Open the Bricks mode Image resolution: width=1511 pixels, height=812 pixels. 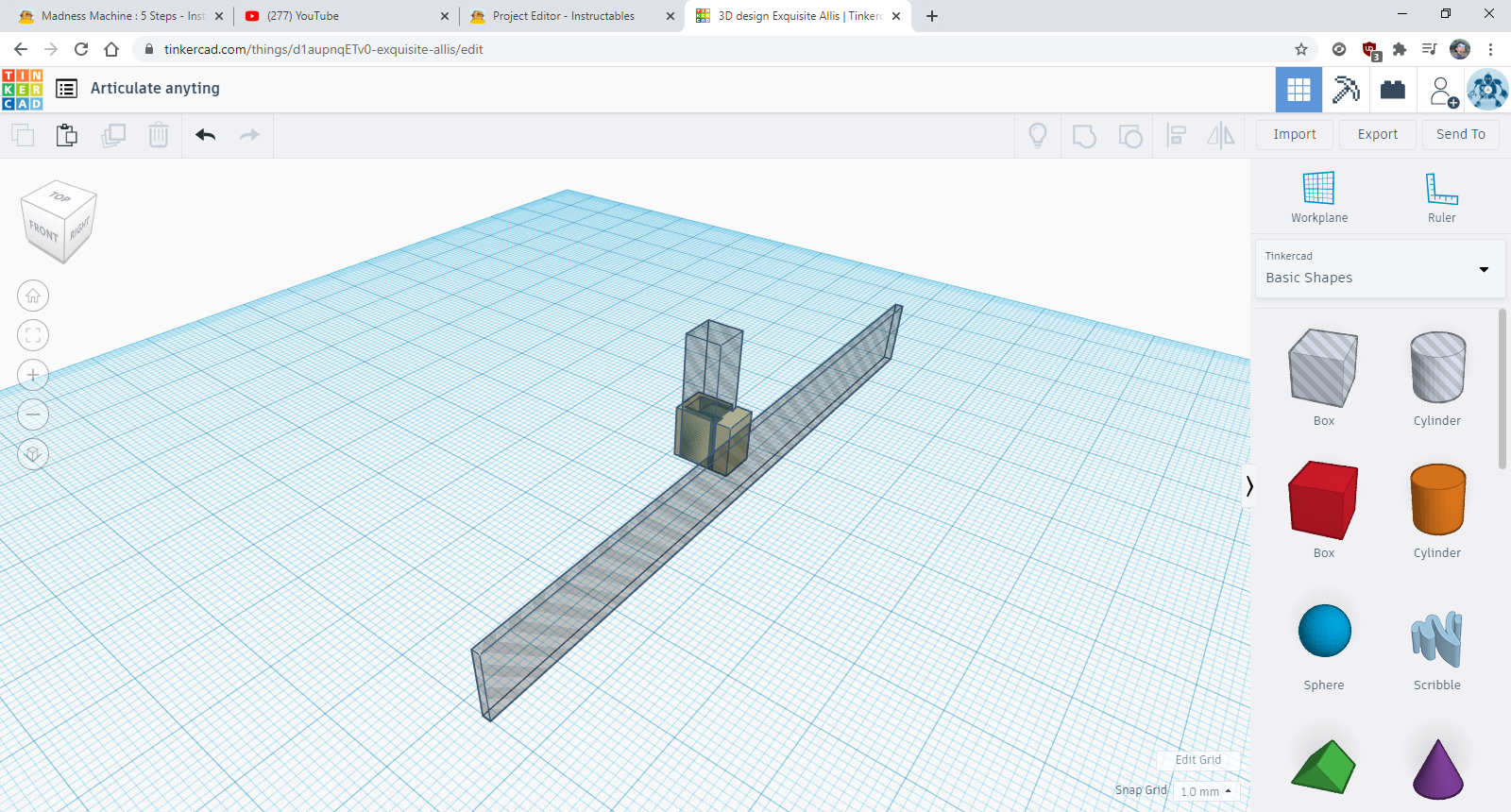pos(1393,90)
